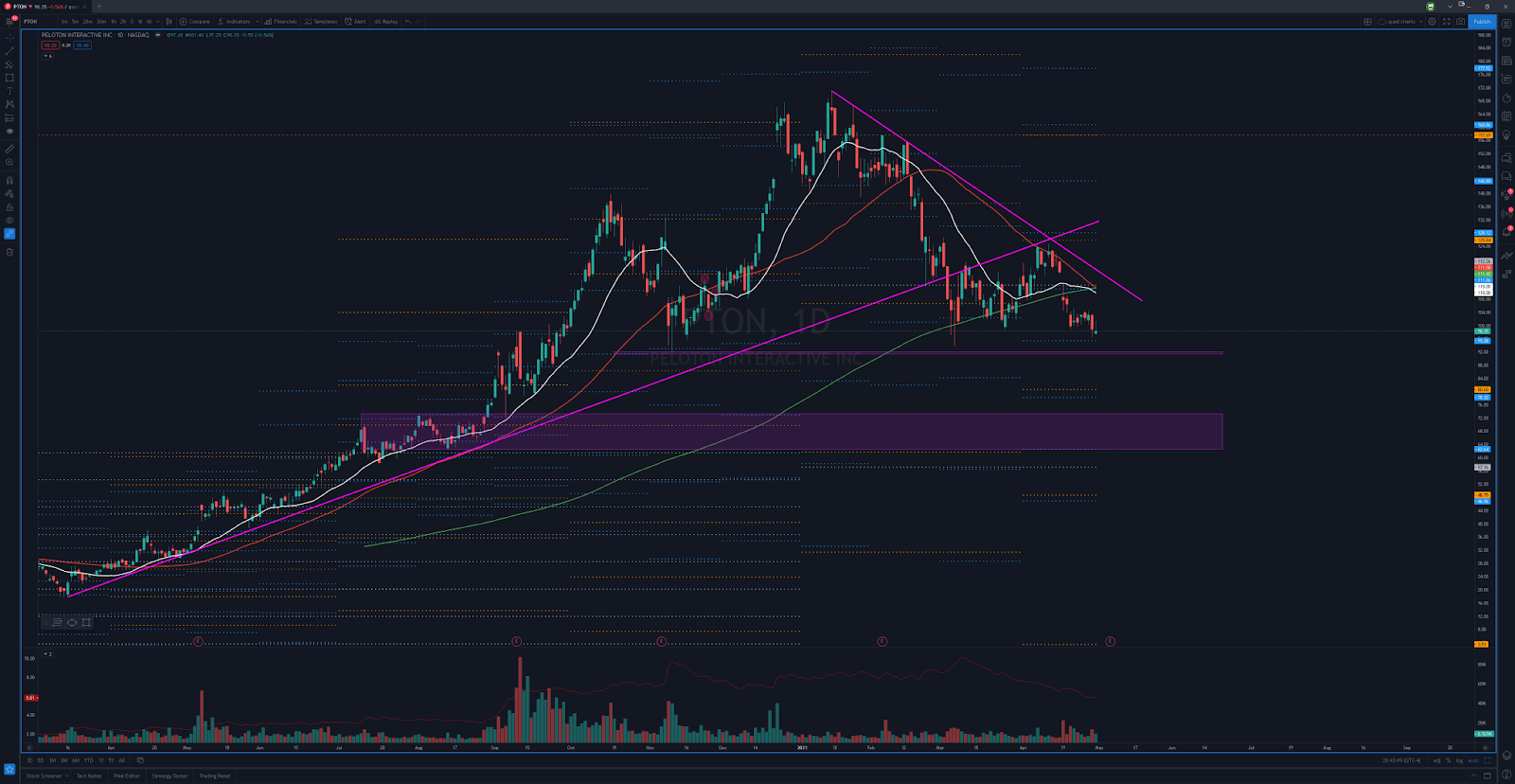Open the Indicators button
This screenshot has width=1515, height=784.
tap(234, 22)
